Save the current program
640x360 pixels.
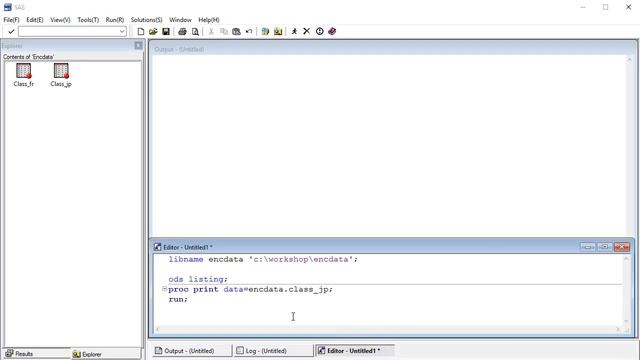(166, 31)
